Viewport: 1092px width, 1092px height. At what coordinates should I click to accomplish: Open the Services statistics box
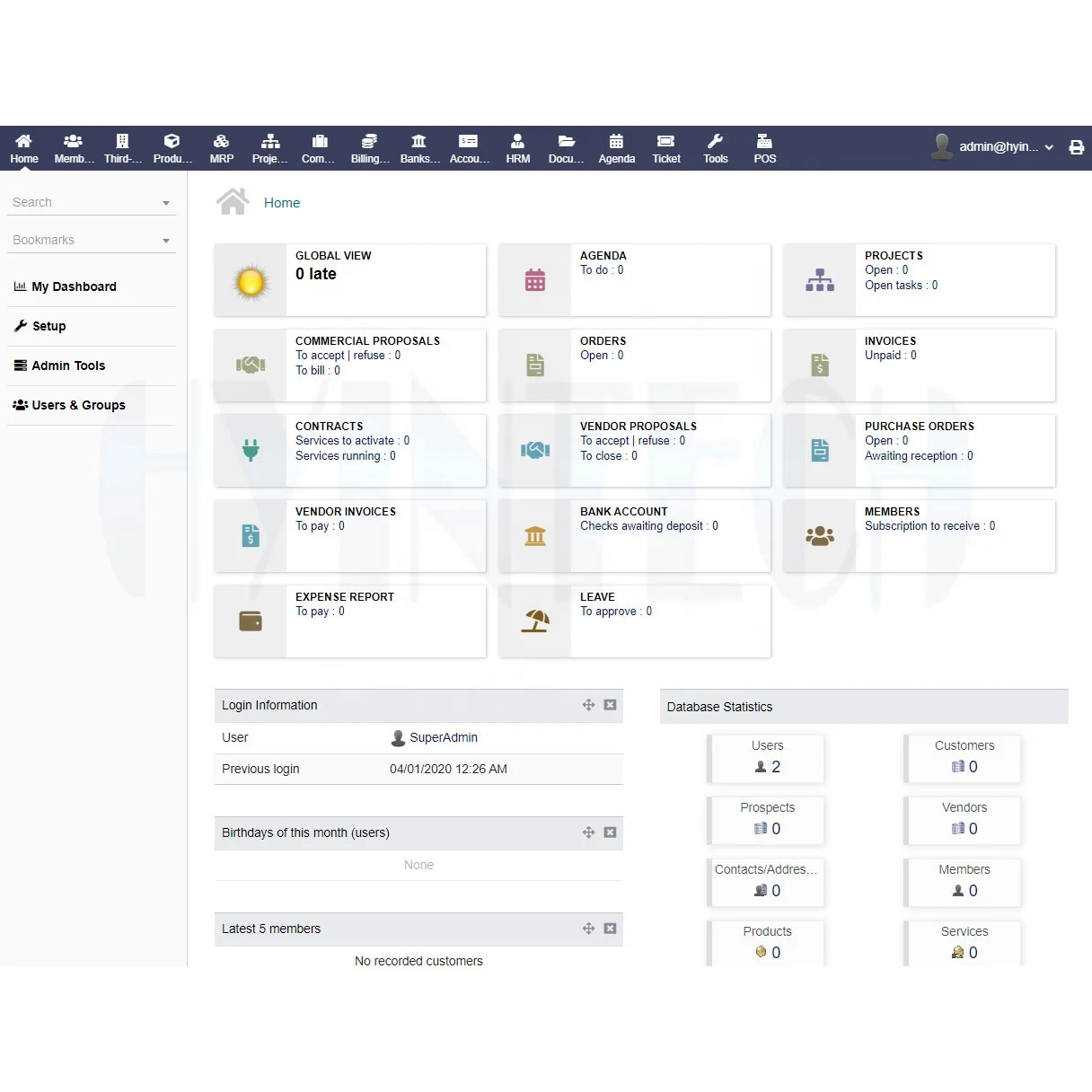click(964, 943)
